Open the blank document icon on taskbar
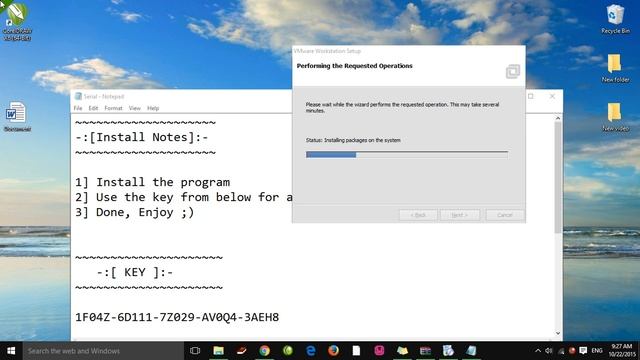The image size is (640, 360). point(356,351)
